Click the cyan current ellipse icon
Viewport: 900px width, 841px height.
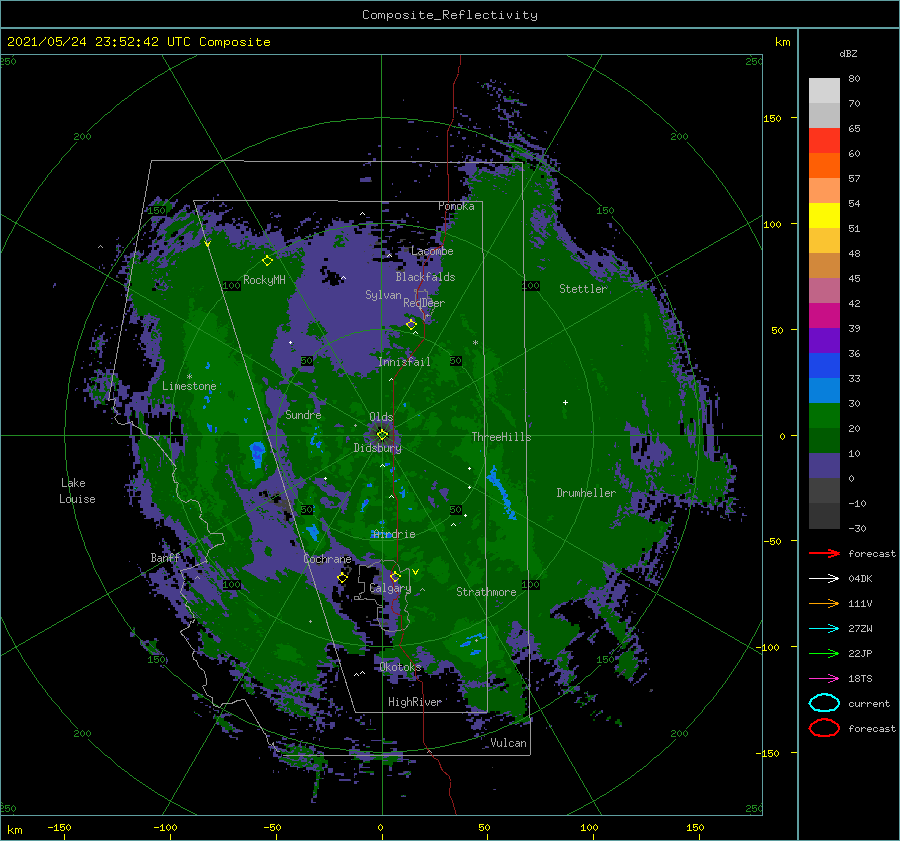click(x=824, y=703)
